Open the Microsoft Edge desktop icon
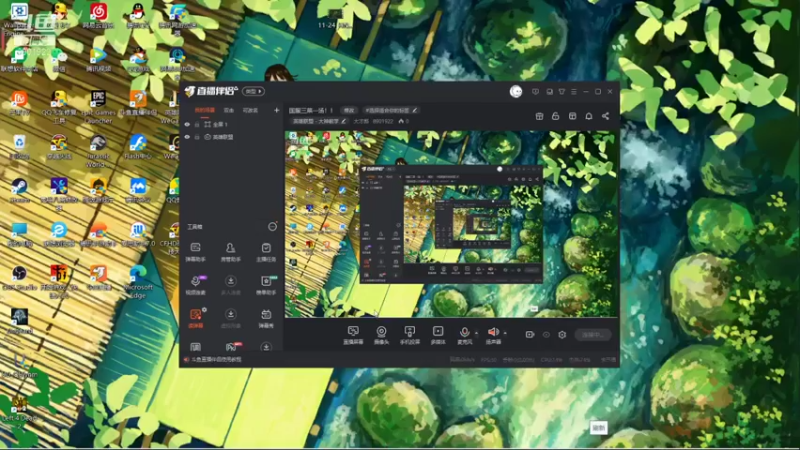 [x=138, y=283]
